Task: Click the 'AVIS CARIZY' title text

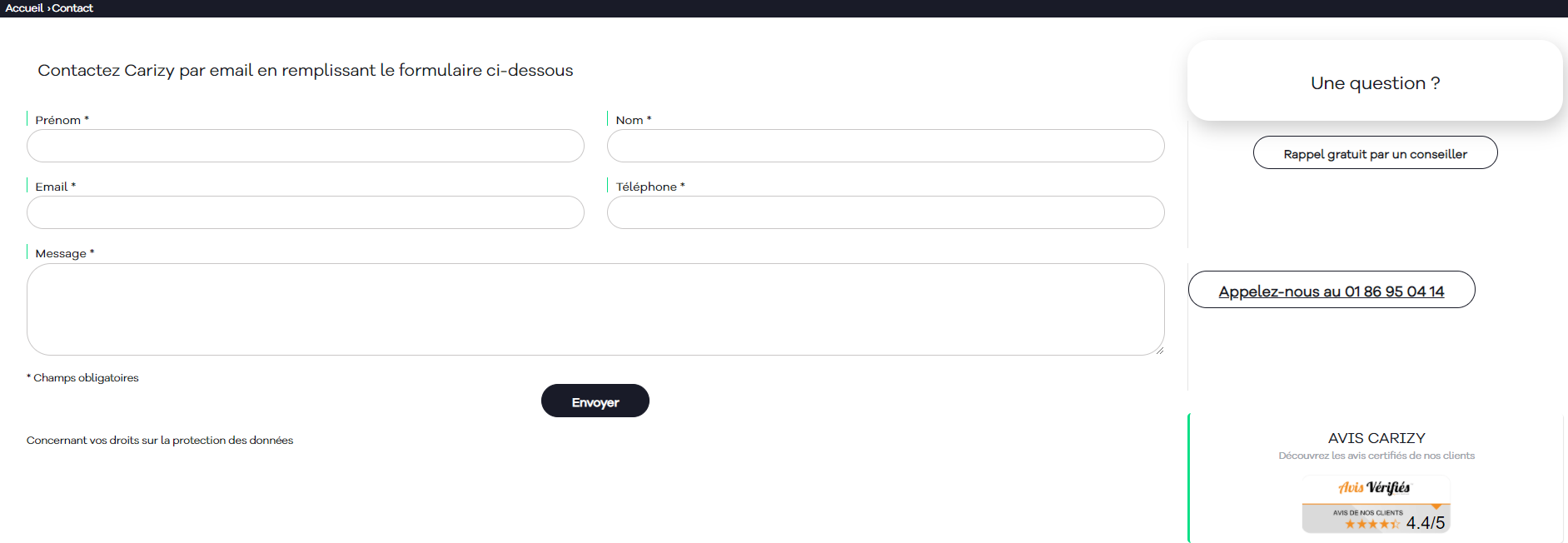Action: [1376, 438]
